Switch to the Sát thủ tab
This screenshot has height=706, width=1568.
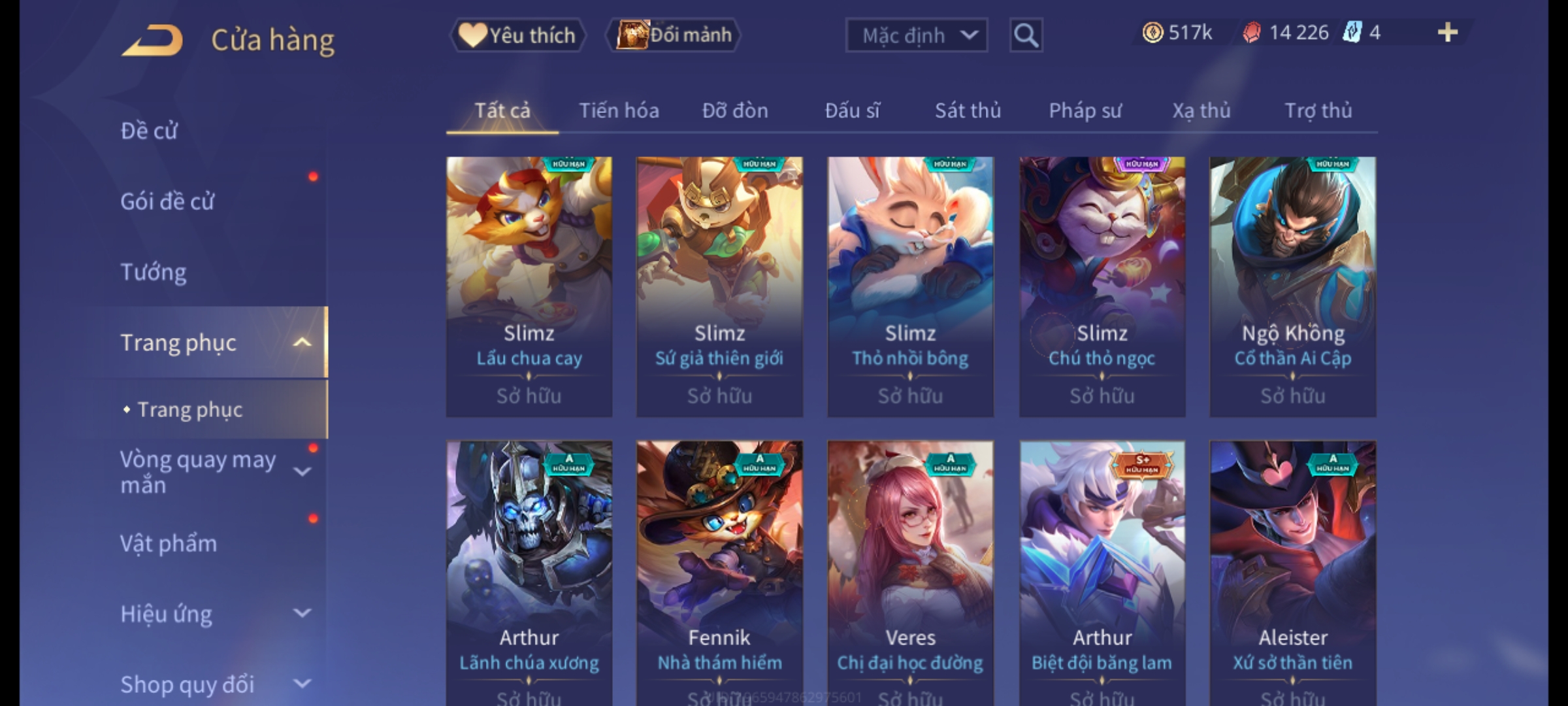tap(968, 110)
